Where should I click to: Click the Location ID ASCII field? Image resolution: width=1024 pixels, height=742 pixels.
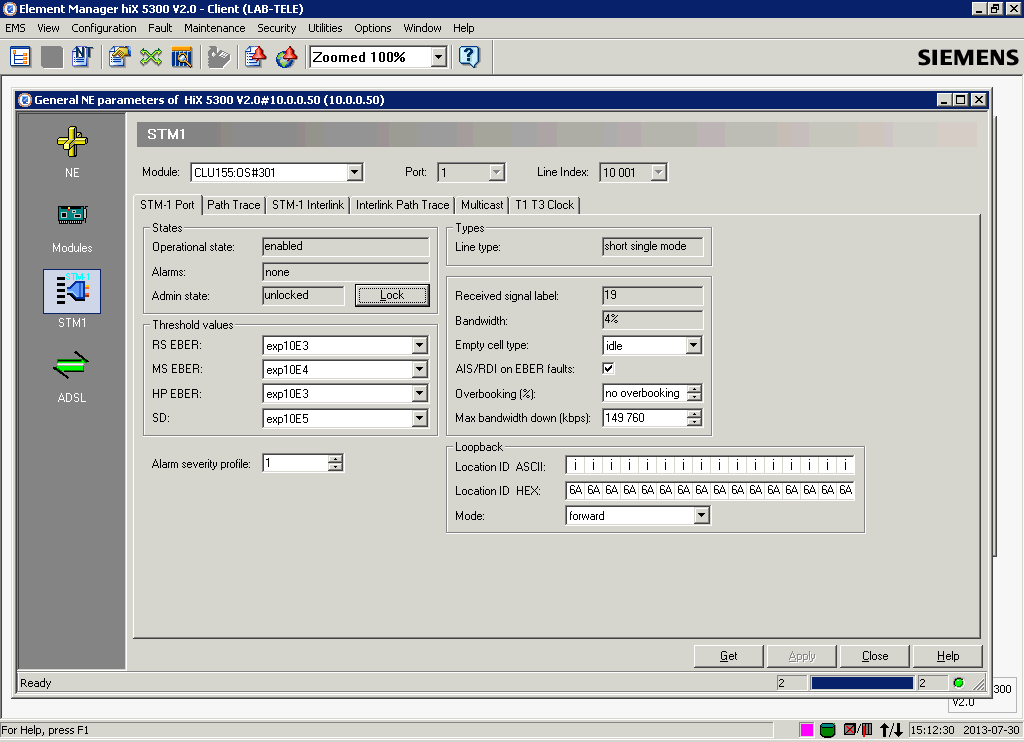[x=710, y=466]
